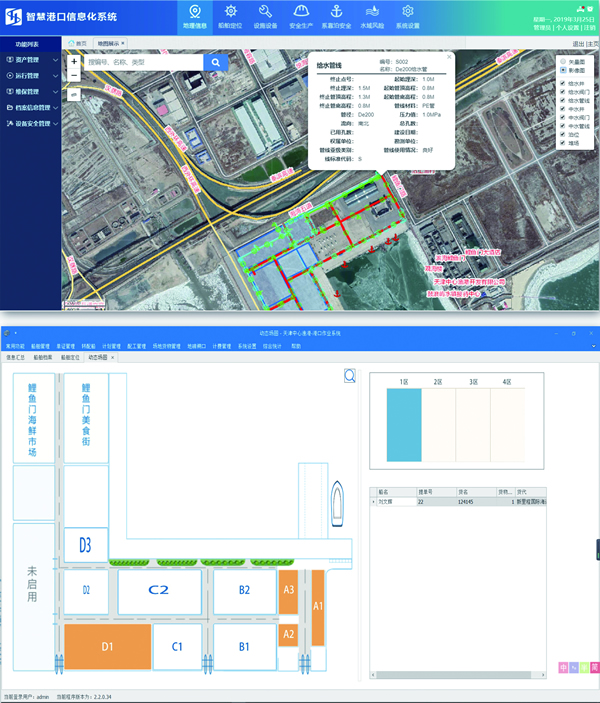Close the 地图展示 tab
The width and height of the screenshot is (600, 703).
[x=123, y=43]
